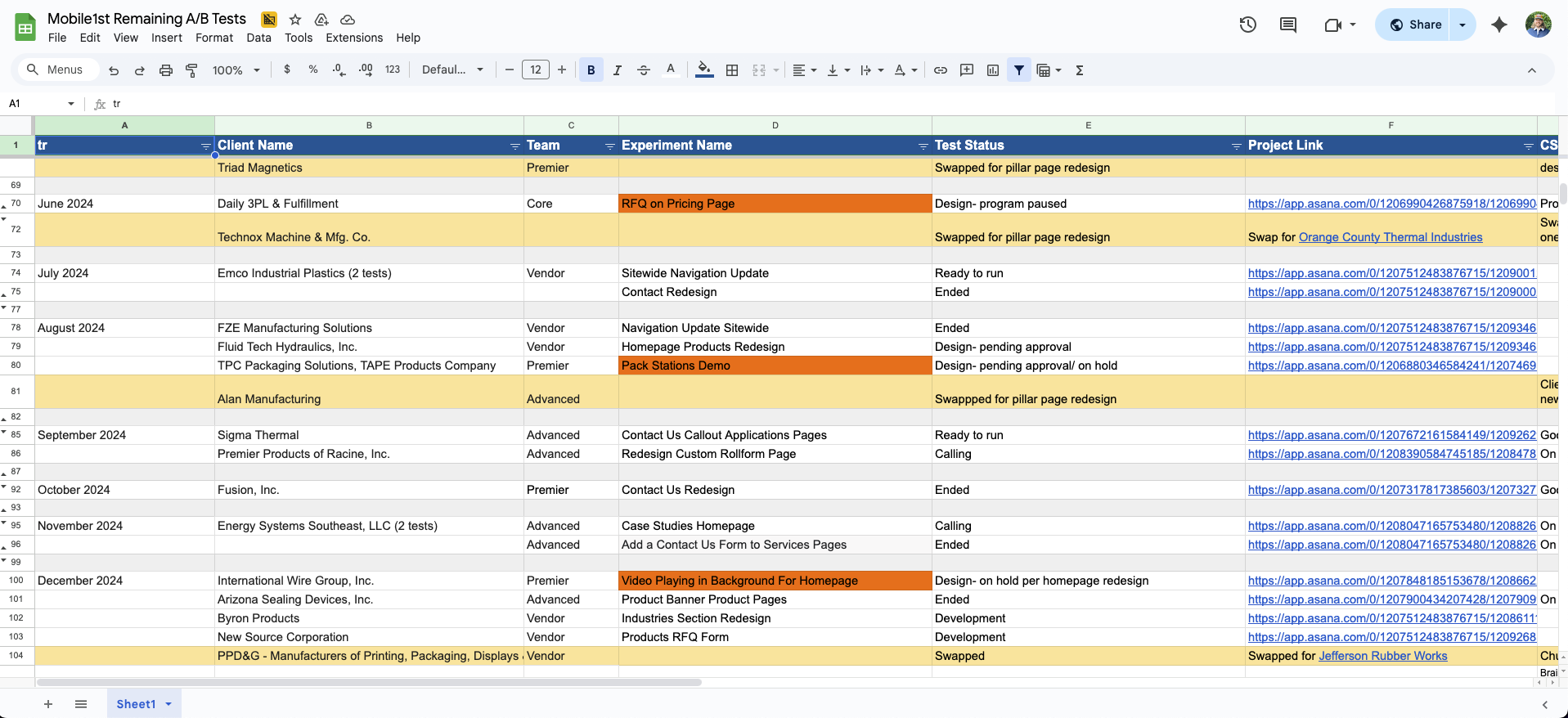Image resolution: width=1568 pixels, height=718 pixels.
Task: Open version history clock icon
Action: pos(1248,25)
